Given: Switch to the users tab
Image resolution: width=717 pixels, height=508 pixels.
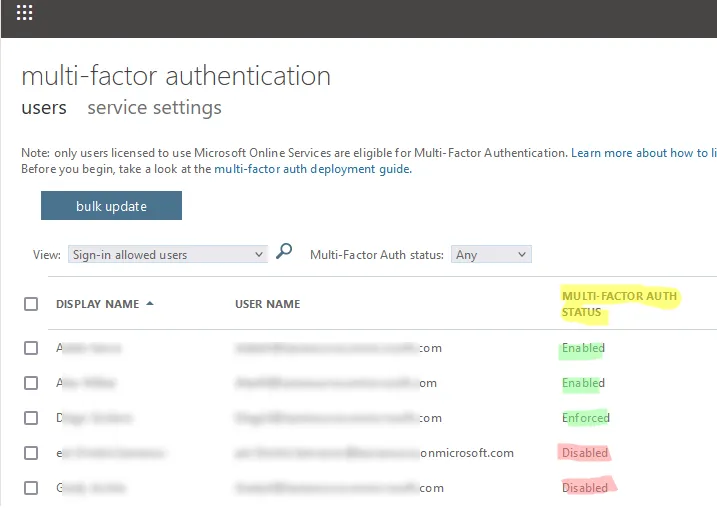Looking at the screenshot, I should pos(44,108).
